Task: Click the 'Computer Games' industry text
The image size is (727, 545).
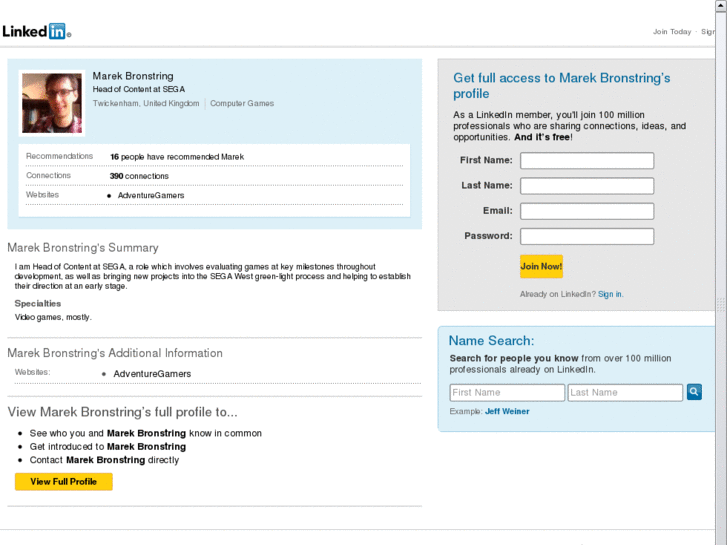Action: point(242,103)
